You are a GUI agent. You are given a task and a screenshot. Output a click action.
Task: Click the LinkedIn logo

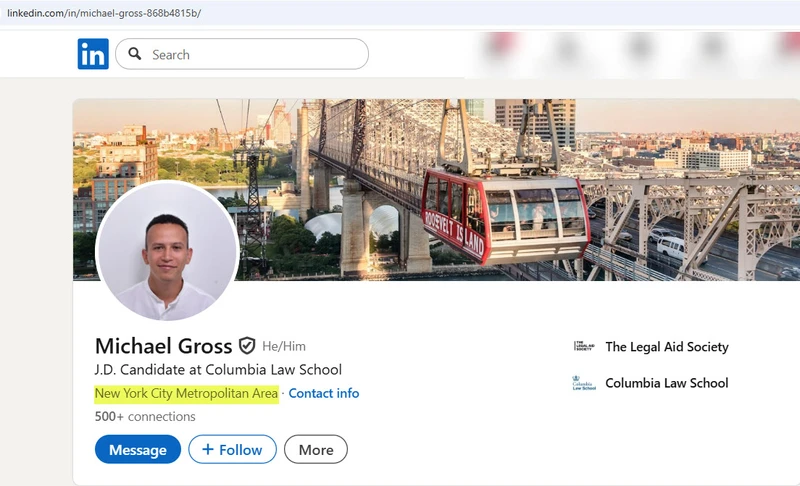[x=93, y=54]
